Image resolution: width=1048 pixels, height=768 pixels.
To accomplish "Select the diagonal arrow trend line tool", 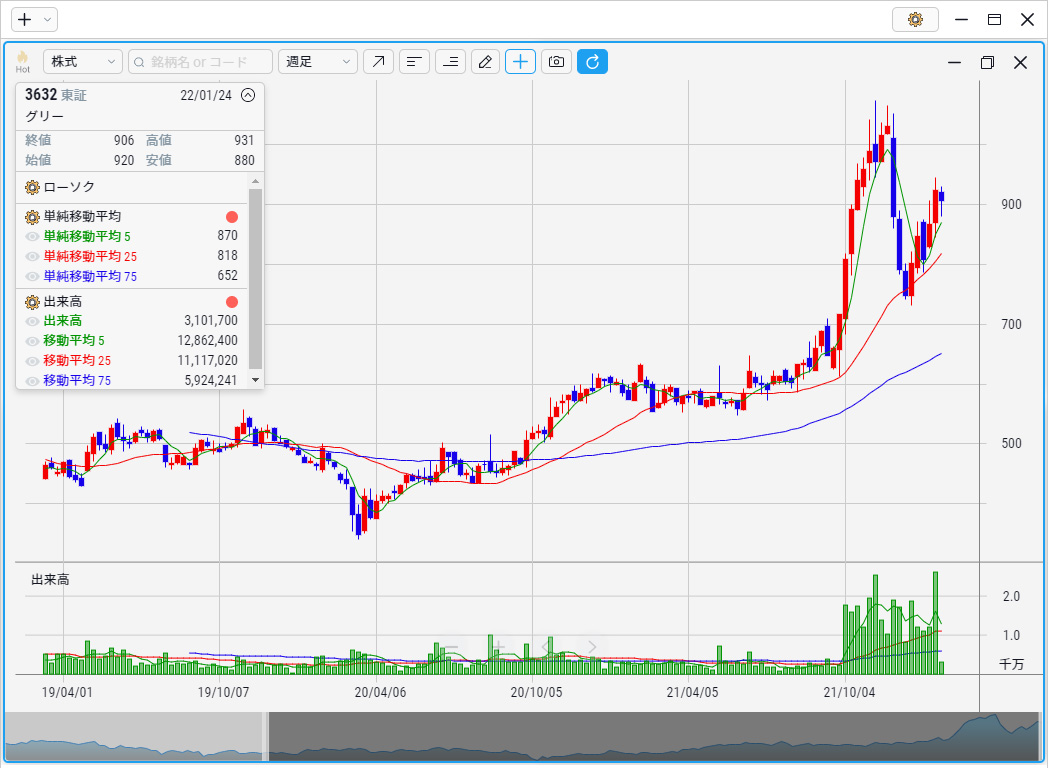I will (378, 61).
